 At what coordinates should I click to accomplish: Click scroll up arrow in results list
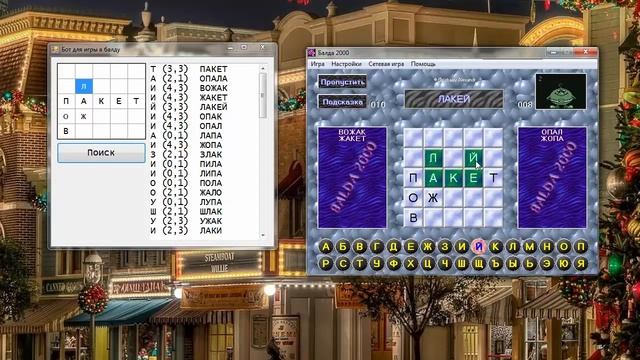click(x=262, y=68)
